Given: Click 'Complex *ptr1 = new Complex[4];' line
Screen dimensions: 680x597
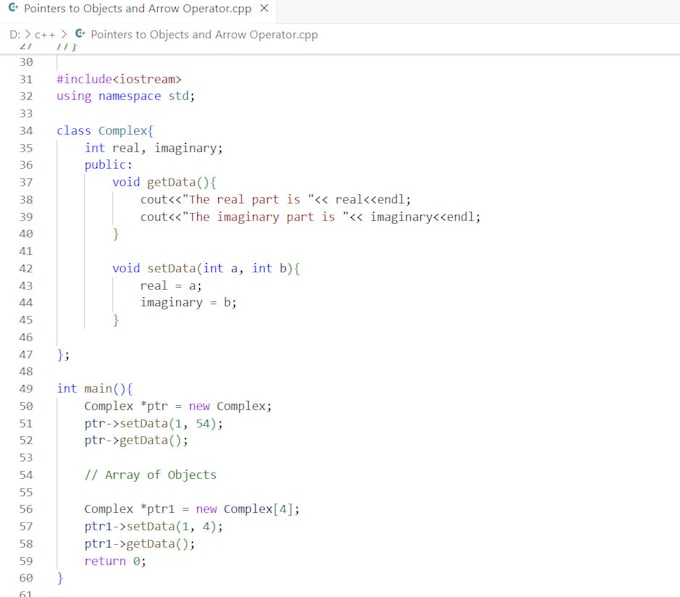Looking at the screenshot, I should [192, 509].
